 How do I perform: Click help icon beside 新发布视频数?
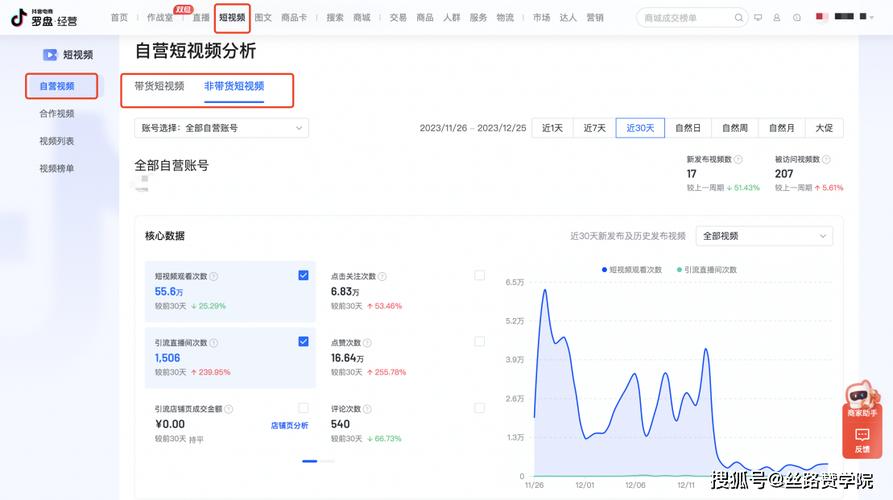coord(738,159)
